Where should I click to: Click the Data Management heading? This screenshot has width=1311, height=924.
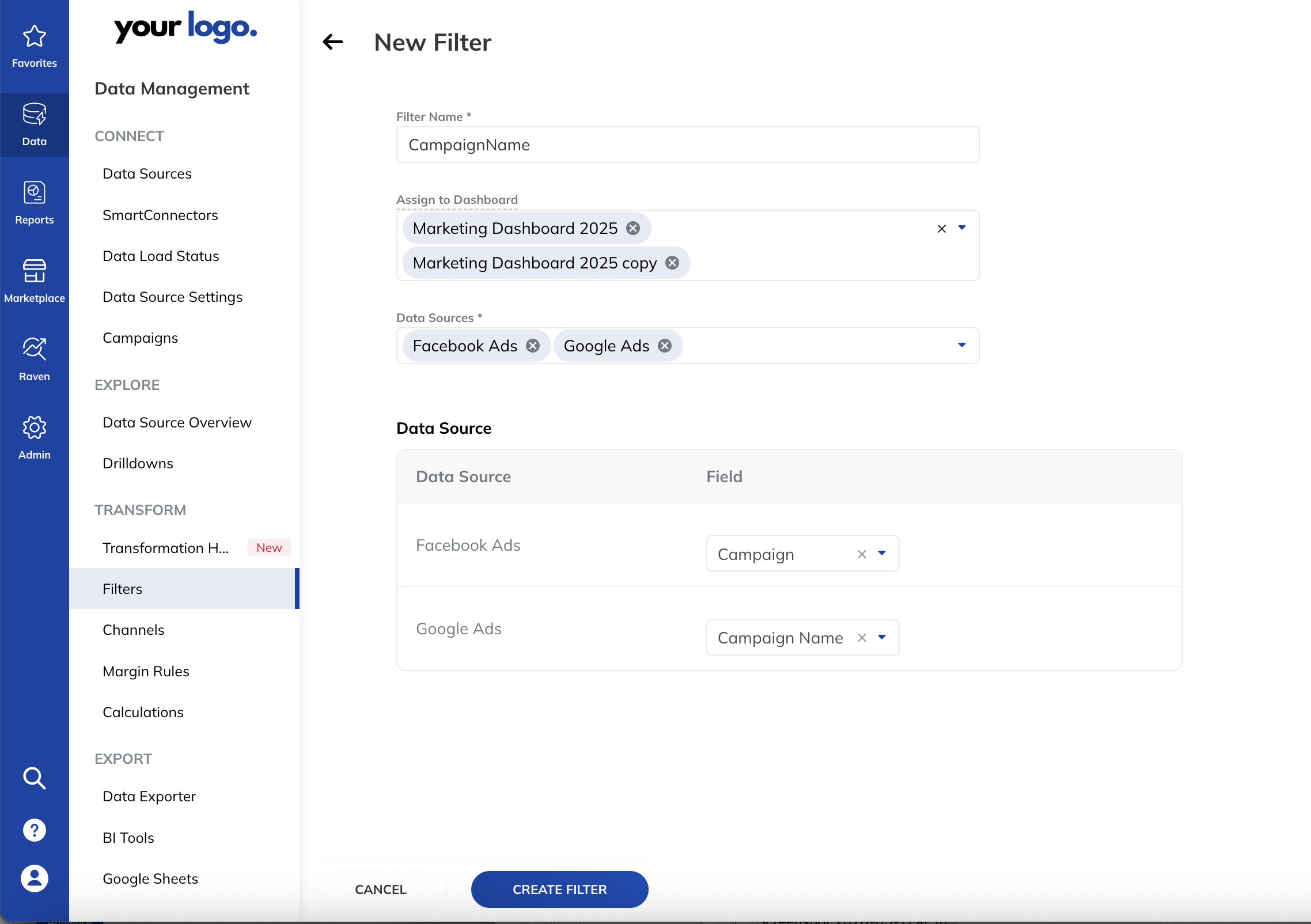tap(172, 88)
